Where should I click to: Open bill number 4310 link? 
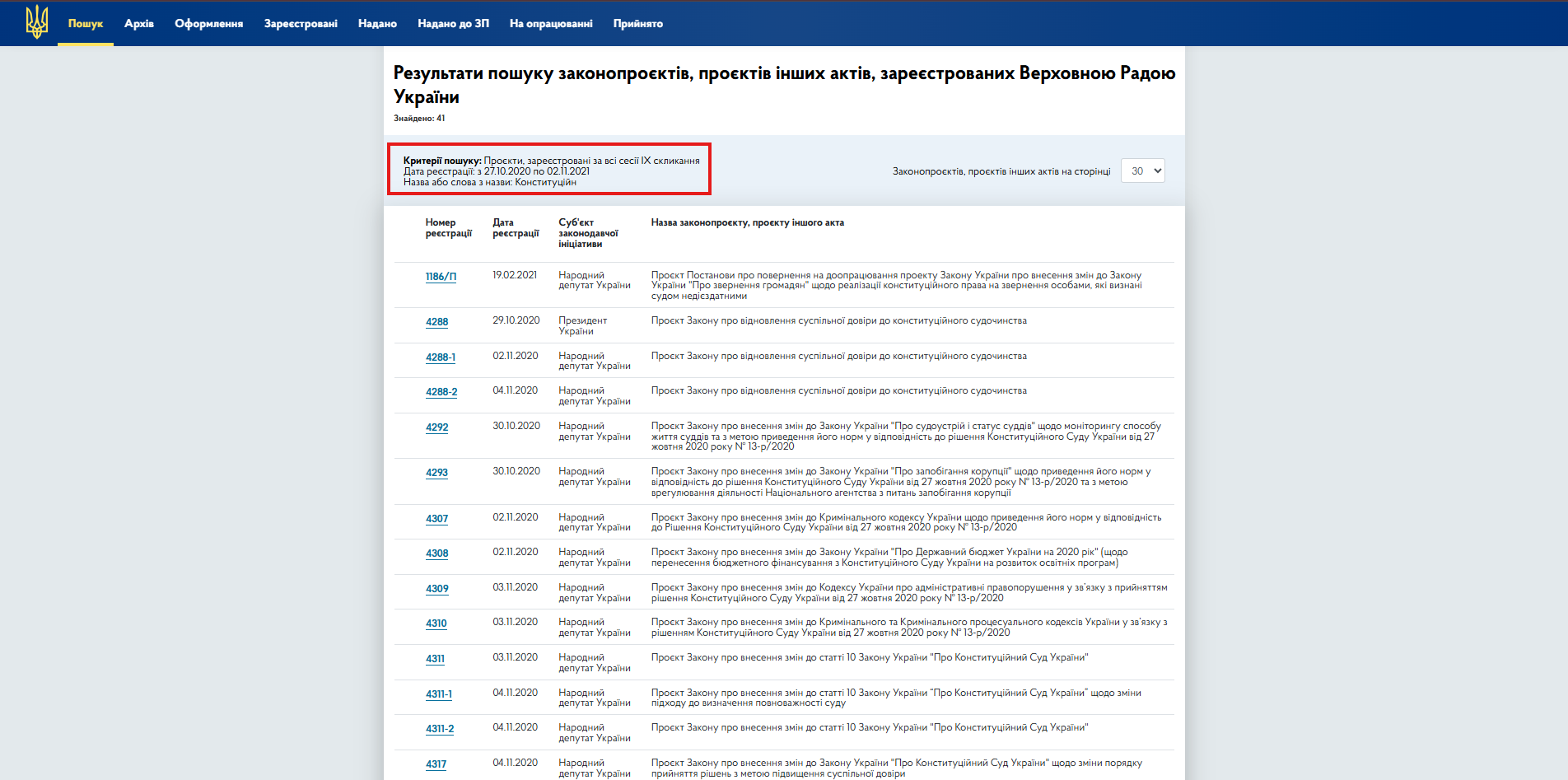pyautogui.click(x=436, y=624)
